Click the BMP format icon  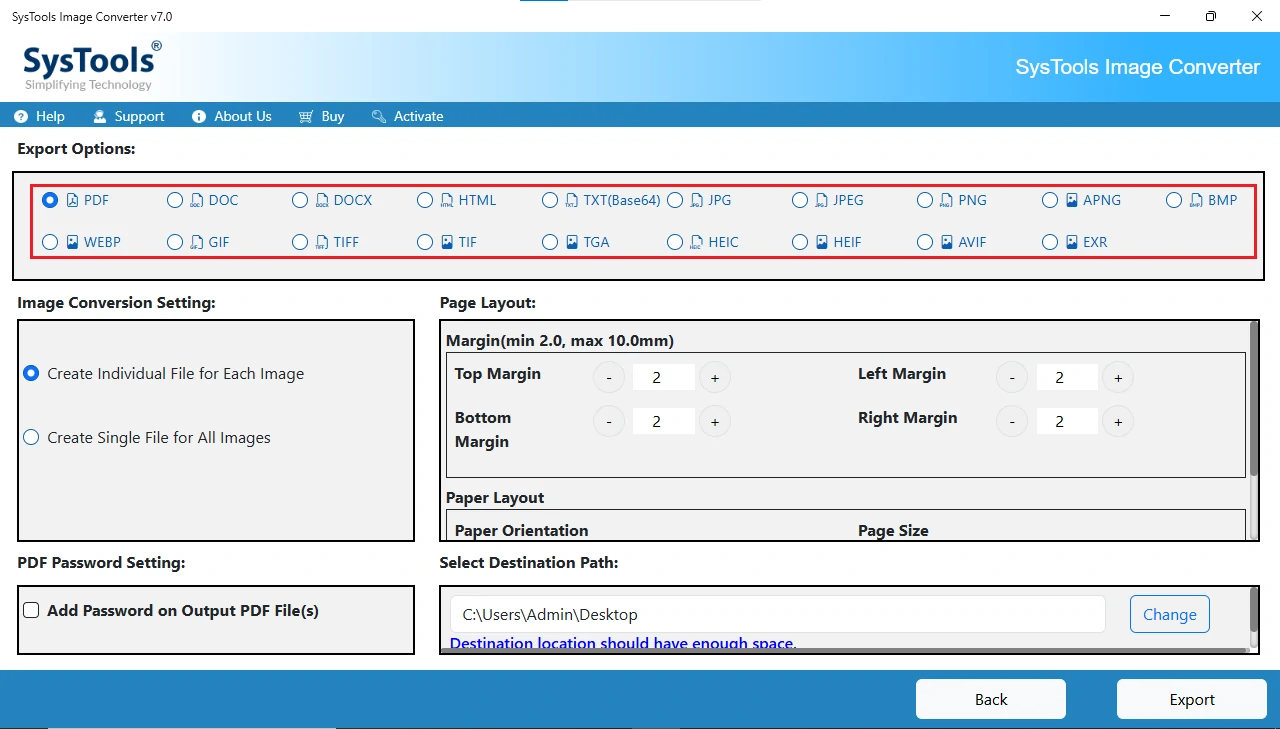1197,200
